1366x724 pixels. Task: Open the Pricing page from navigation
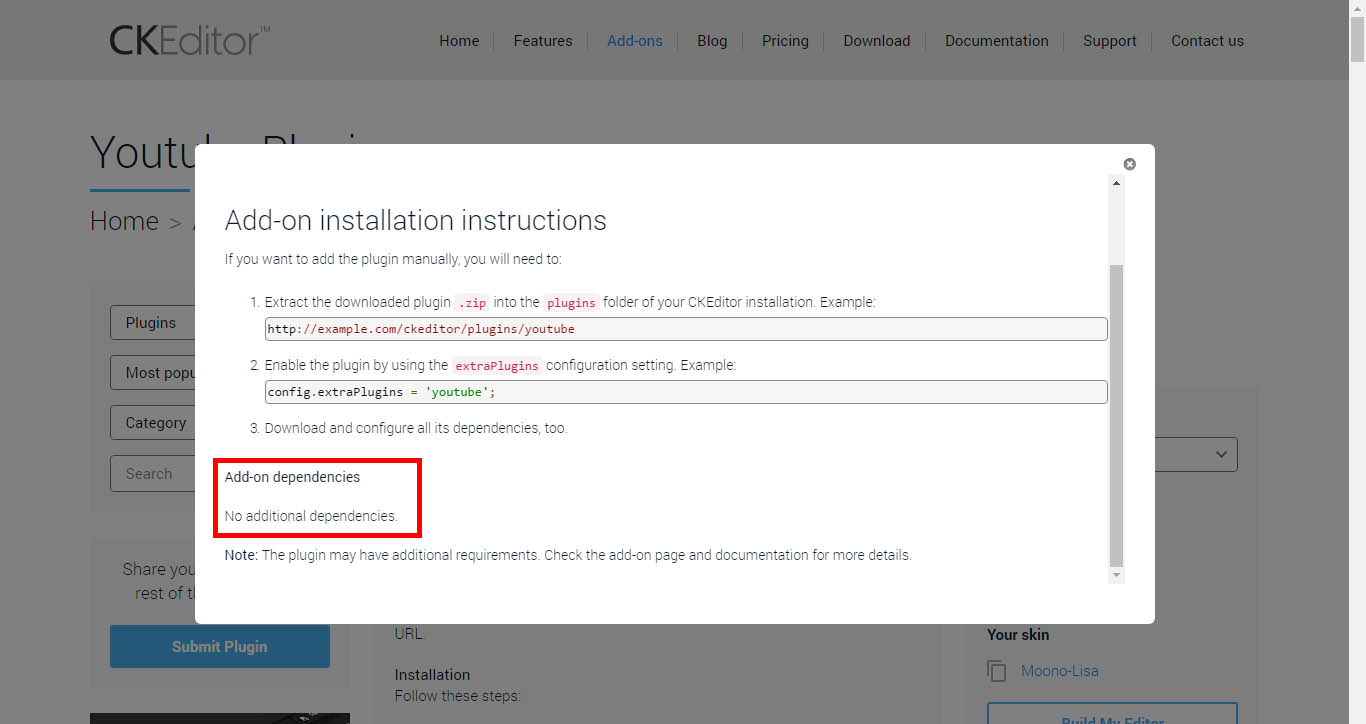tap(785, 41)
